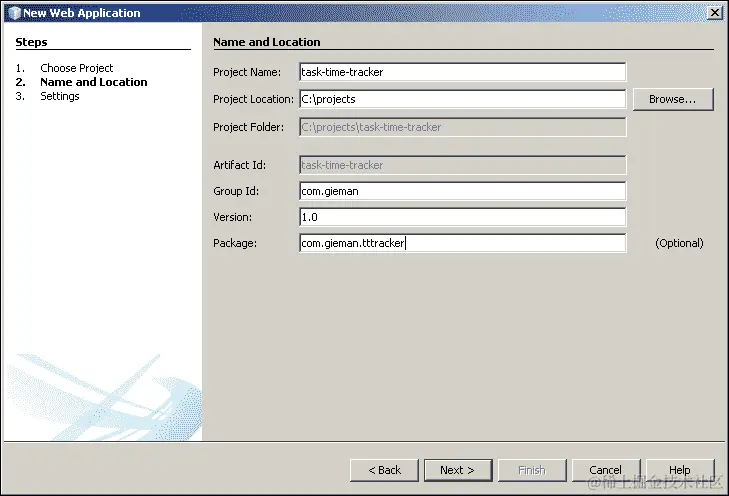Click the Project Location: label
This screenshot has width=729, height=496.
click(x=253, y=99)
